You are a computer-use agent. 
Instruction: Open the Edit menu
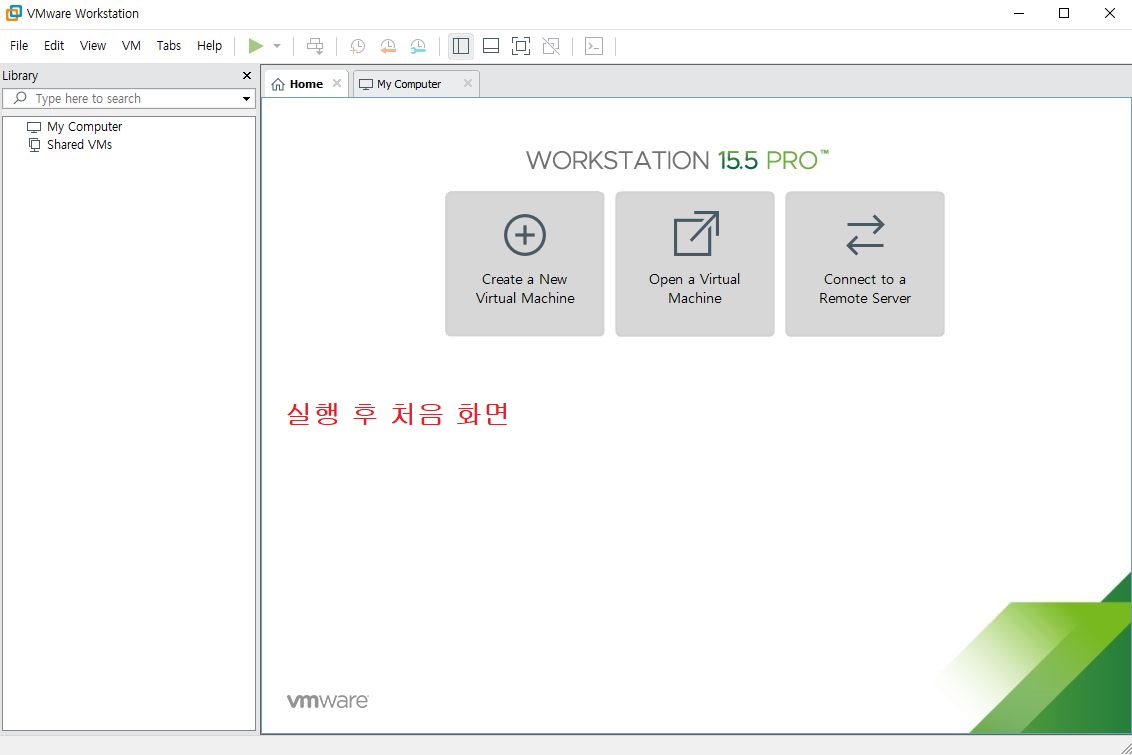(x=54, y=45)
